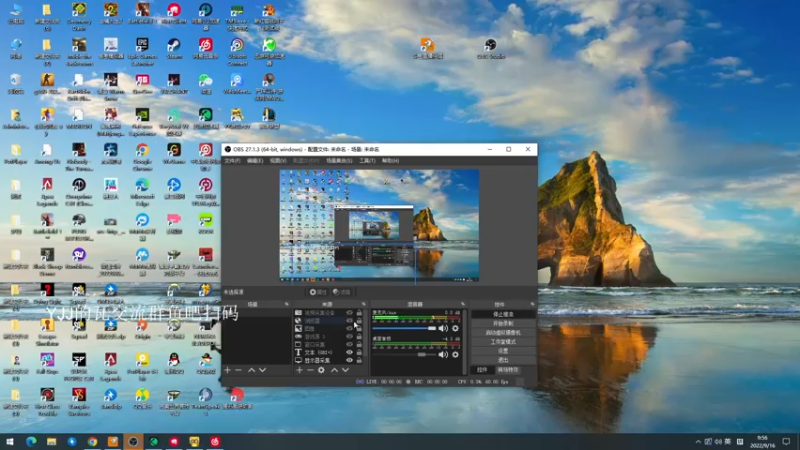Add a new scene with the plus icon
This screenshot has height=450, width=800.
228,370
